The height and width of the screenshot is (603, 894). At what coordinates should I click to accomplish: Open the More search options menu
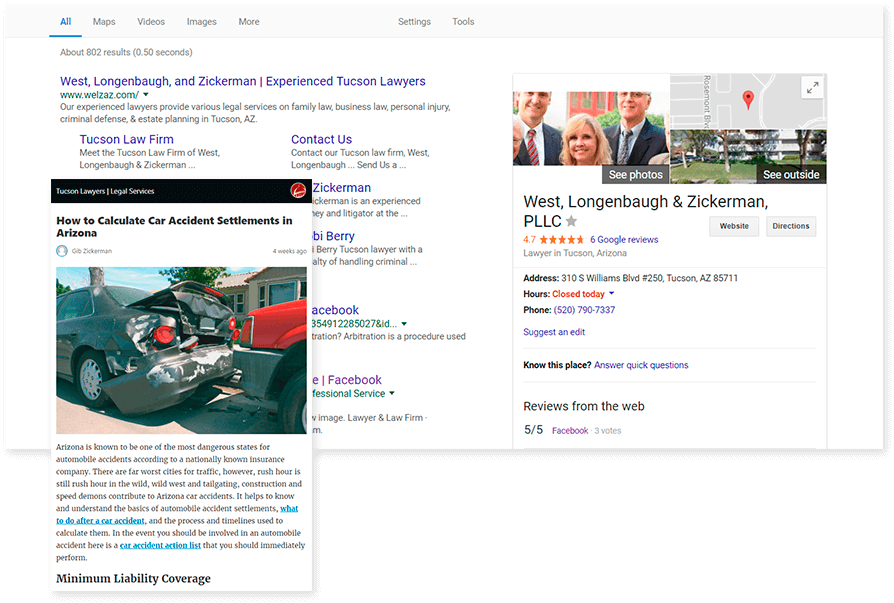[x=249, y=22]
